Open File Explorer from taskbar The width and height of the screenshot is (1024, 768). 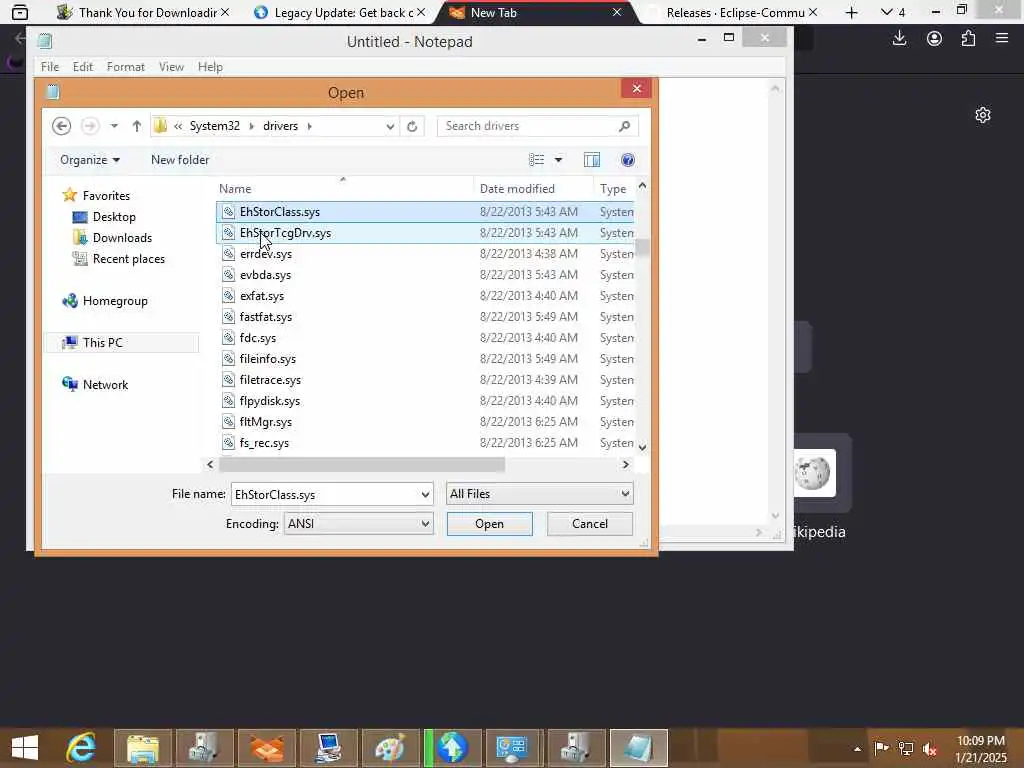tap(143, 748)
